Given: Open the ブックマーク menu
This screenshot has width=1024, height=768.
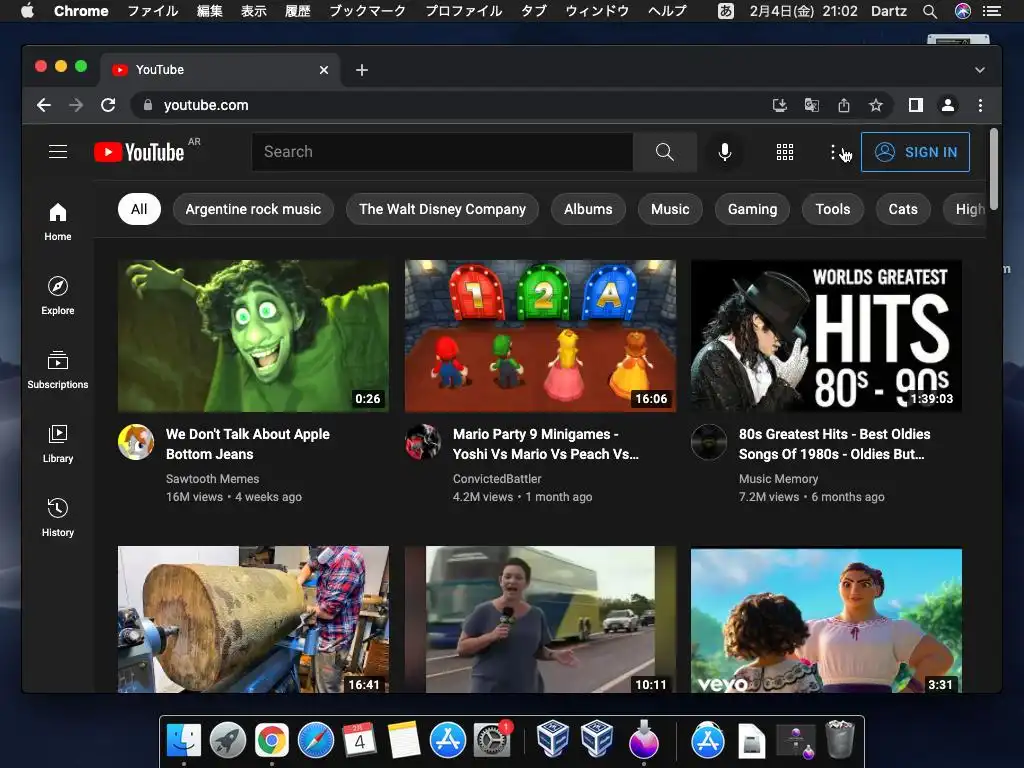Looking at the screenshot, I should 368,11.
